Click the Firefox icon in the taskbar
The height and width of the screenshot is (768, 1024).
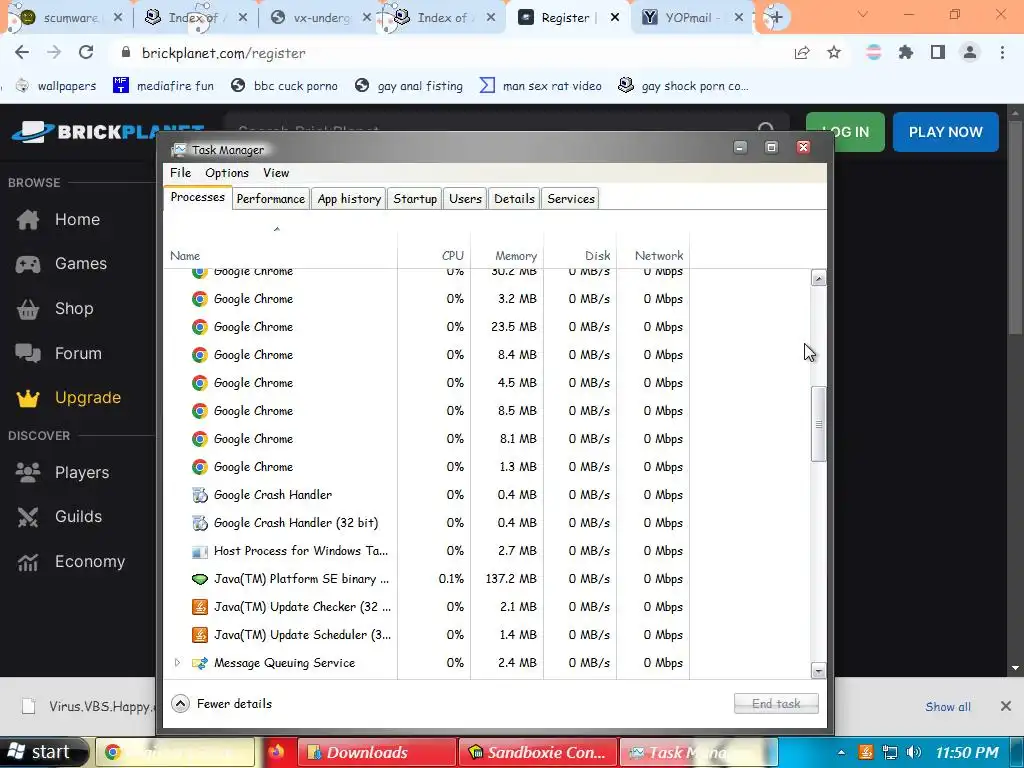[276, 752]
